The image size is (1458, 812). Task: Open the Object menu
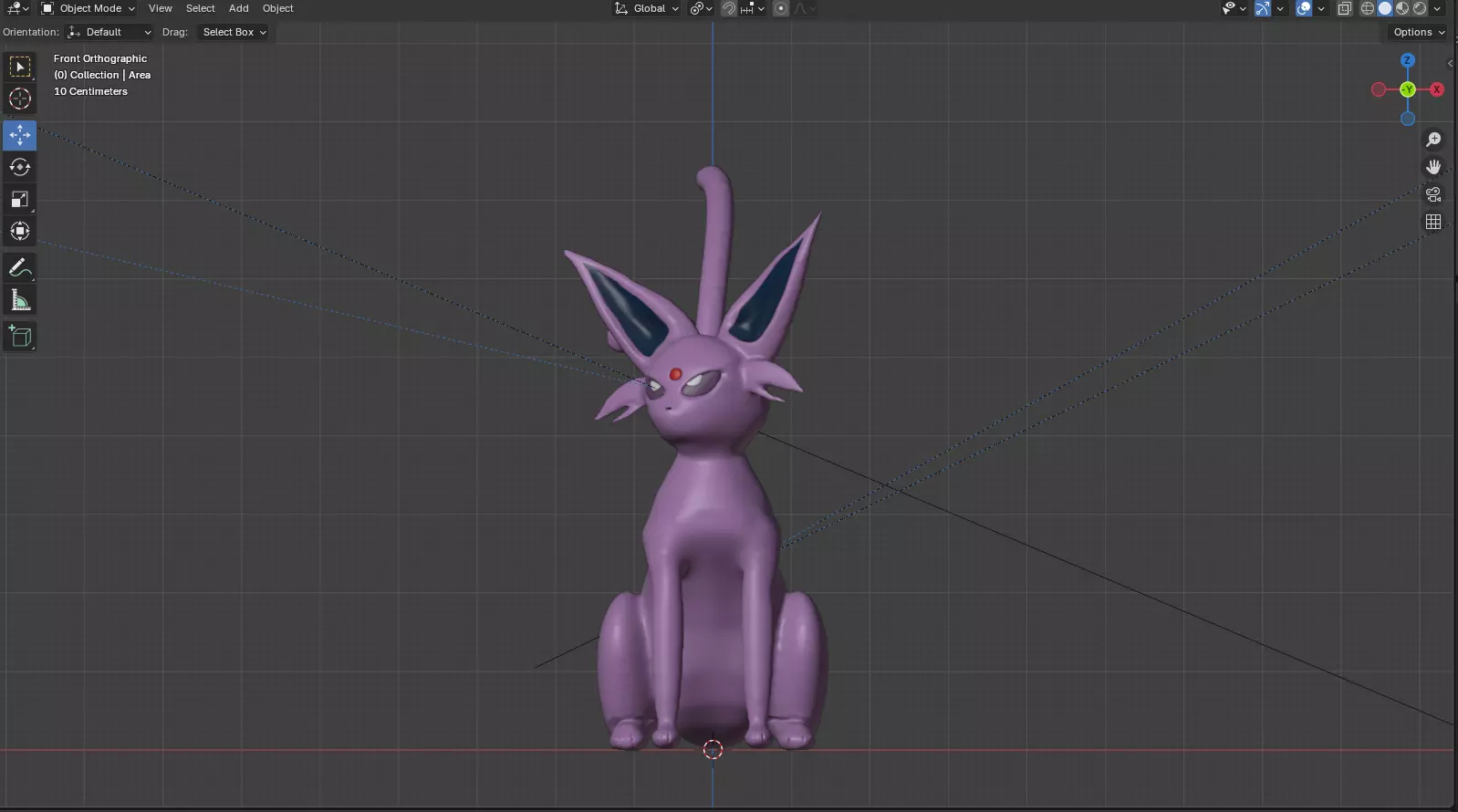[x=278, y=8]
